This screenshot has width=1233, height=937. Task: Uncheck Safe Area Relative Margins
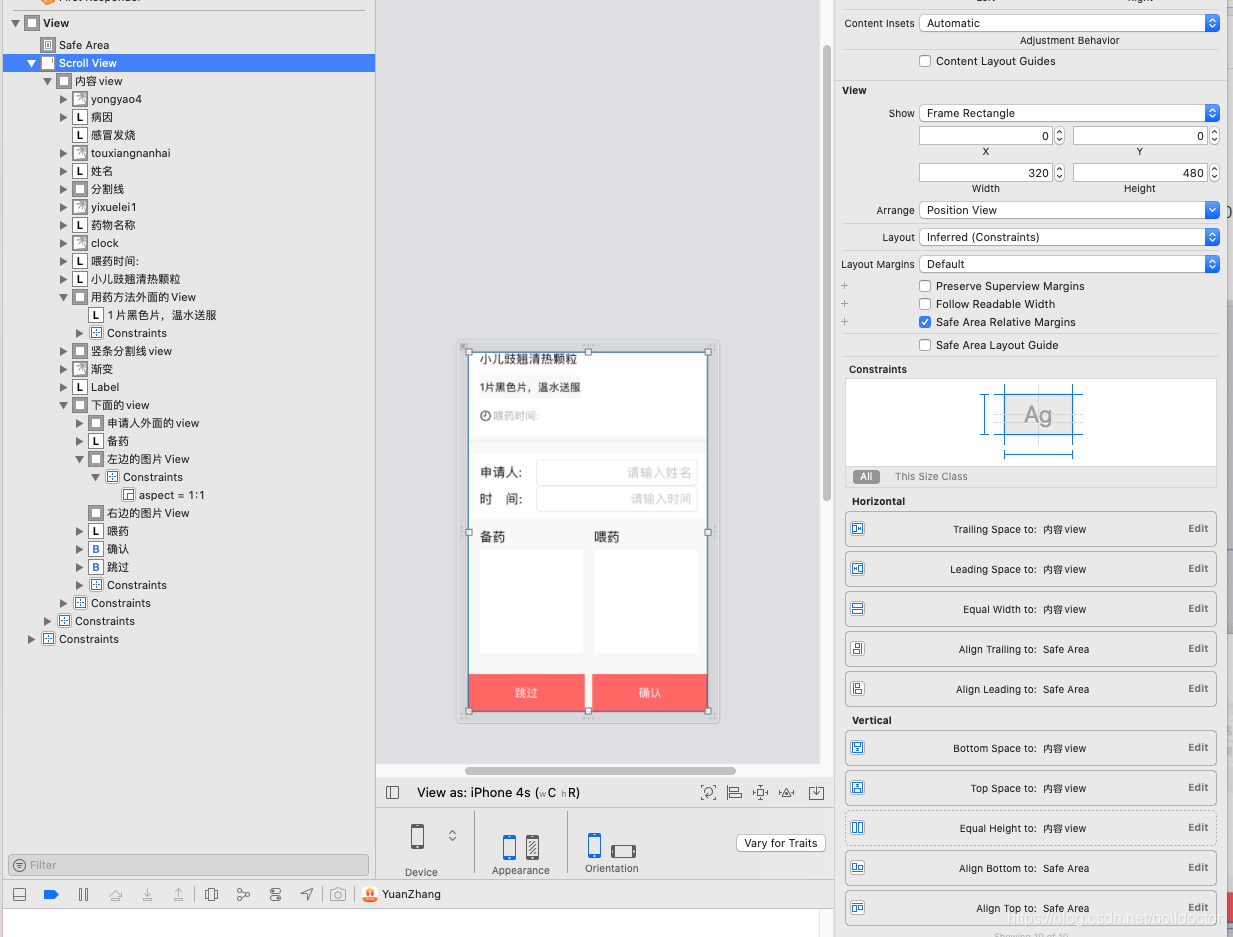(x=925, y=322)
